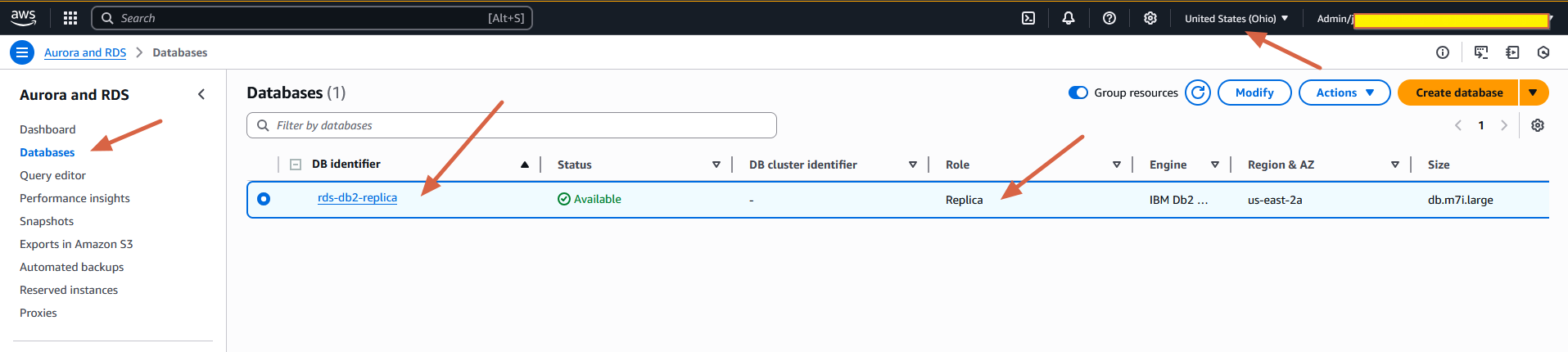Open Reserved instances in the sidebar
Viewport: 1568px width, 352px height.
(69, 290)
